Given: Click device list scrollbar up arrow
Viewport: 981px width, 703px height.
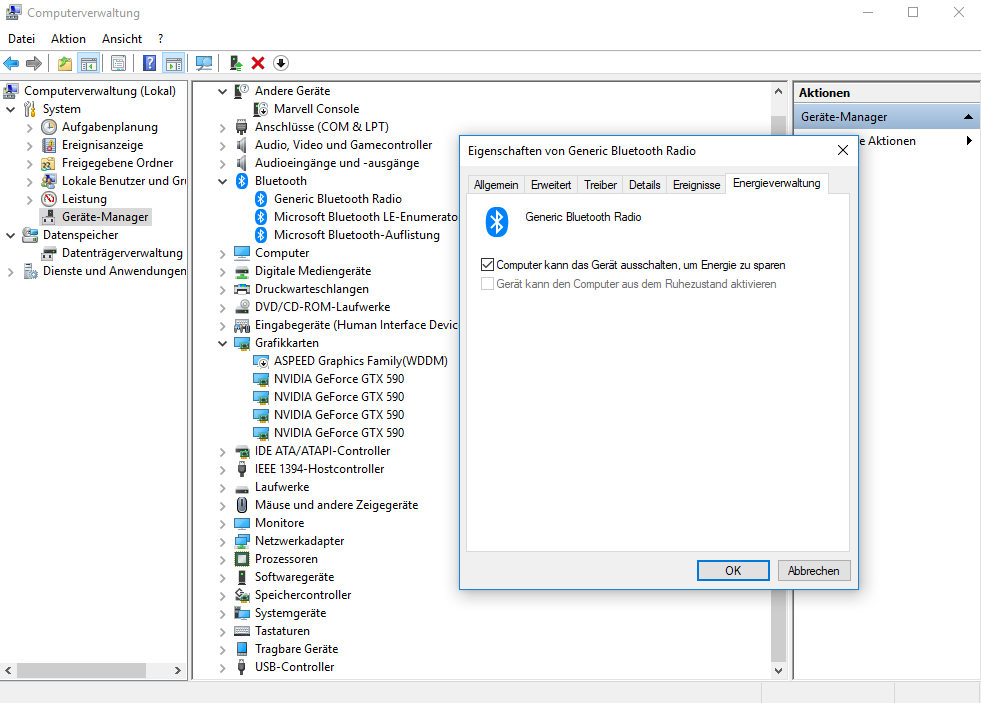Looking at the screenshot, I should [x=778, y=91].
